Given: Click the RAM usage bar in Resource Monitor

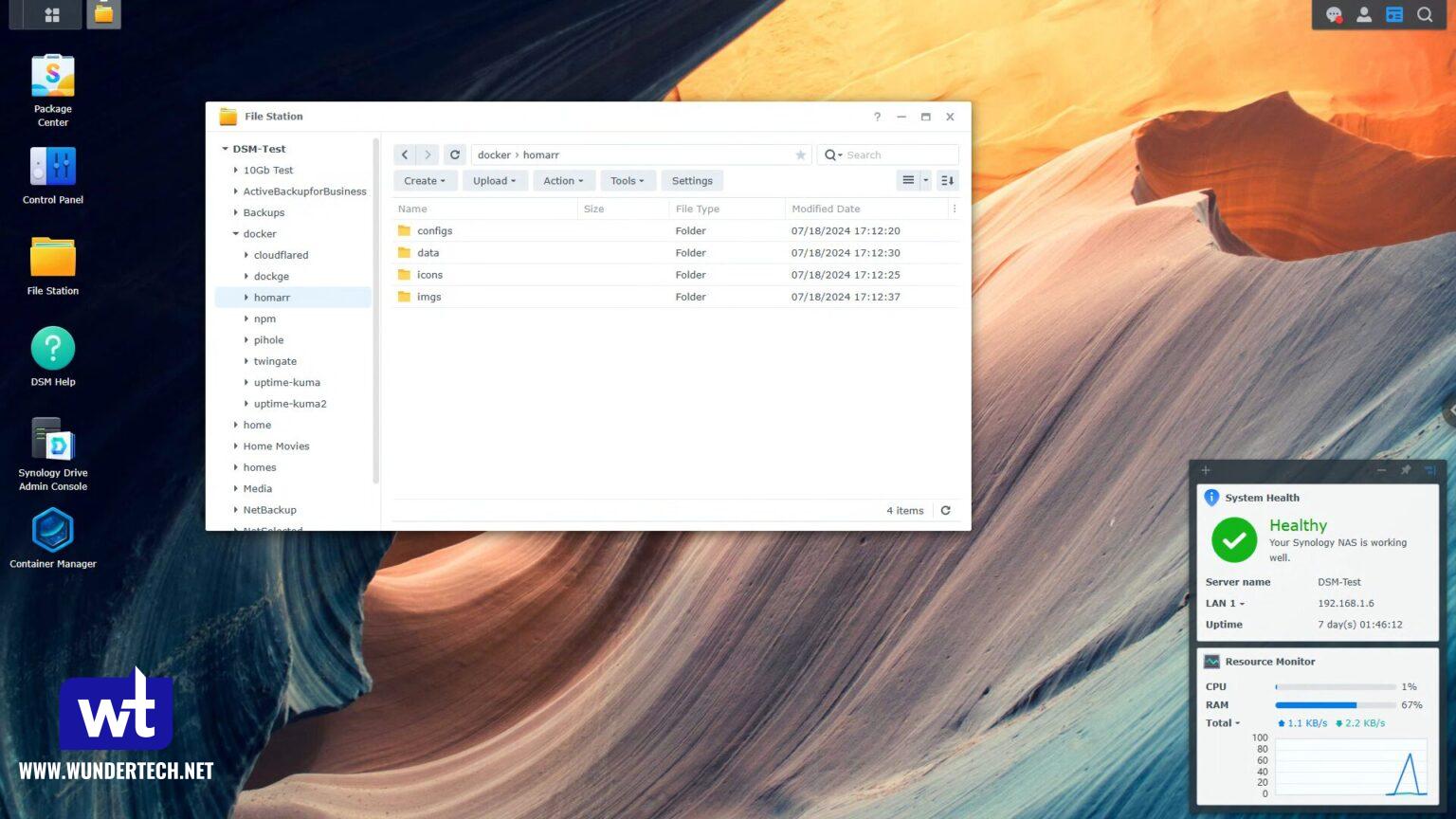Looking at the screenshot, I should click(1334, 704).
